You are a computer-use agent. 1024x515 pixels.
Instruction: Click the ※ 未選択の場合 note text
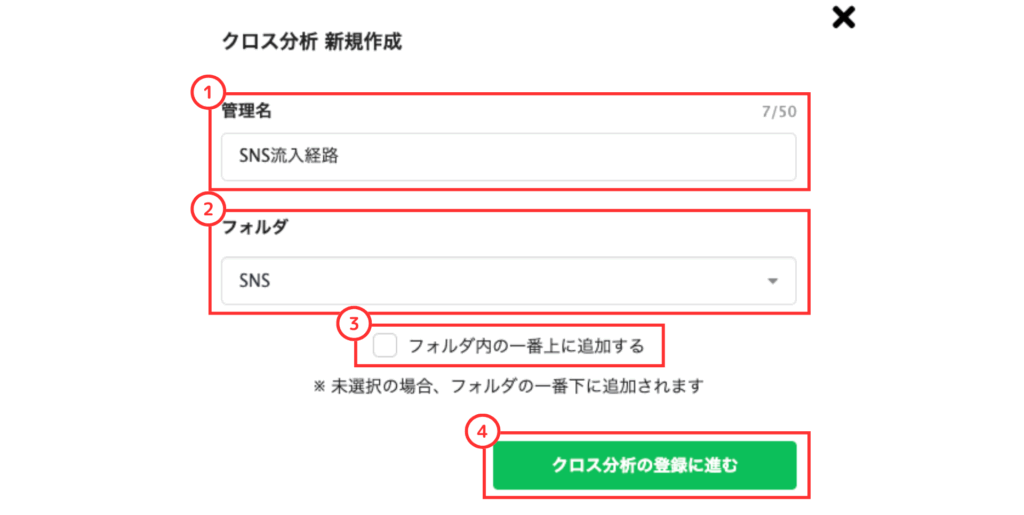click(x=508, y=385)
